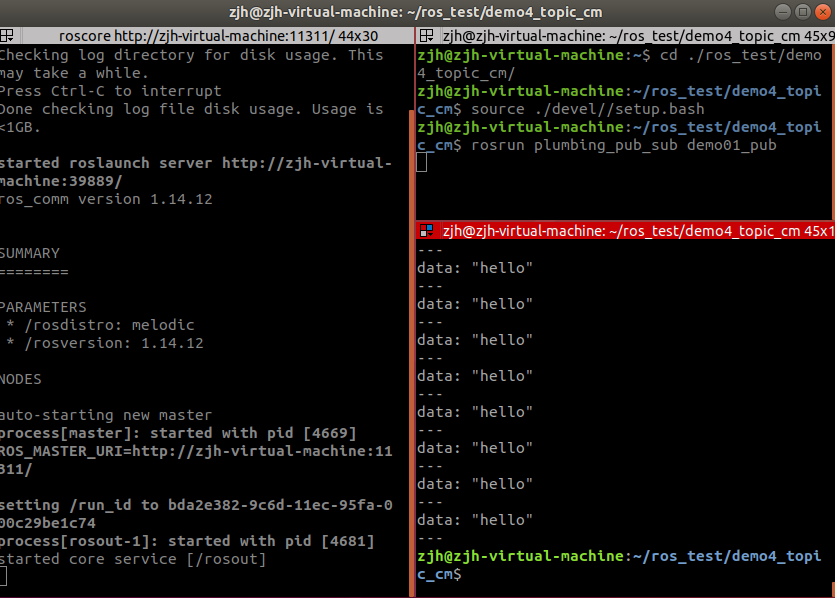Image resolution: width=835 pixels, height=598 pixels.
Task: Open layout menu icon of red-titled terminal pane
Action: click(x=427, y=231)
